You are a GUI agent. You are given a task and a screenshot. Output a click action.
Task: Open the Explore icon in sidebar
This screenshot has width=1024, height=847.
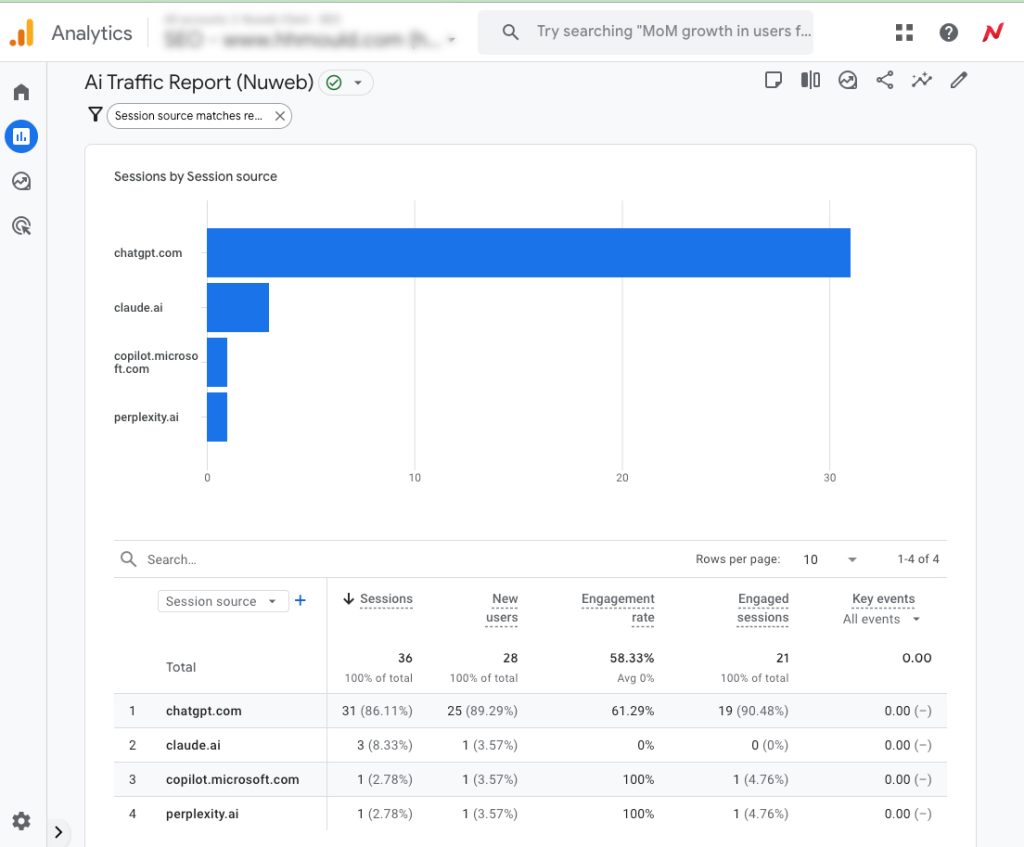click(21, 181)
